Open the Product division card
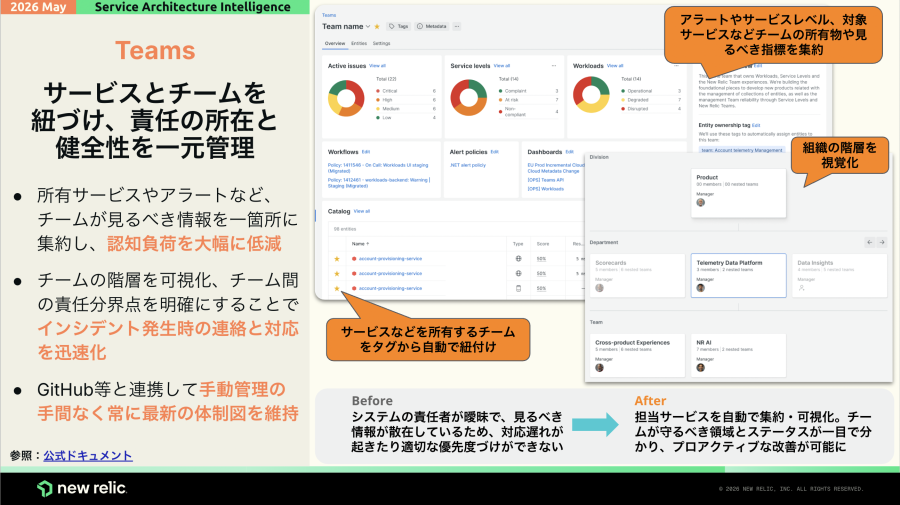900x505 pixels. pyautogui.click(x=739, y=193)
